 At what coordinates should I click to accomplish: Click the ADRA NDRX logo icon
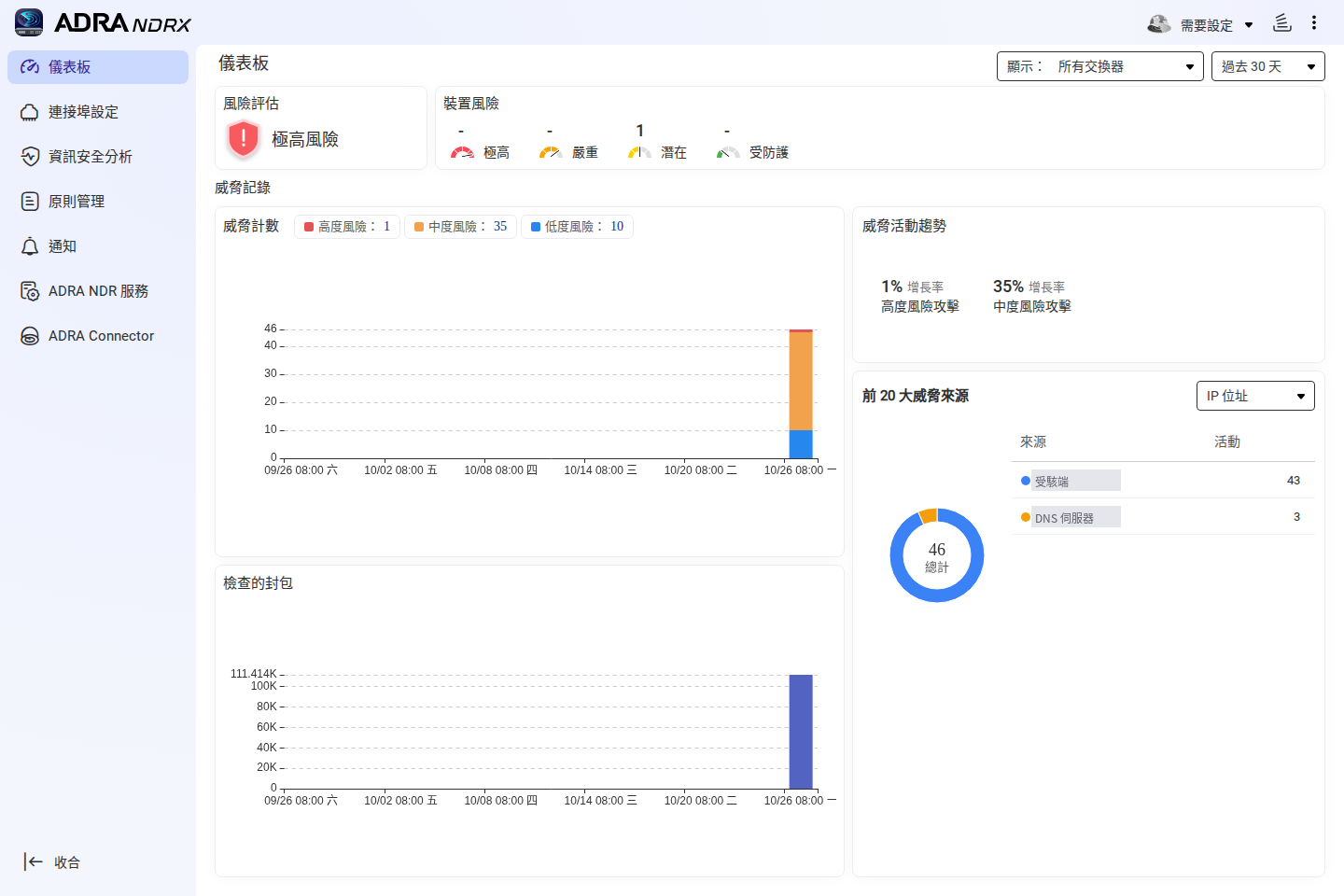(29, 22)
